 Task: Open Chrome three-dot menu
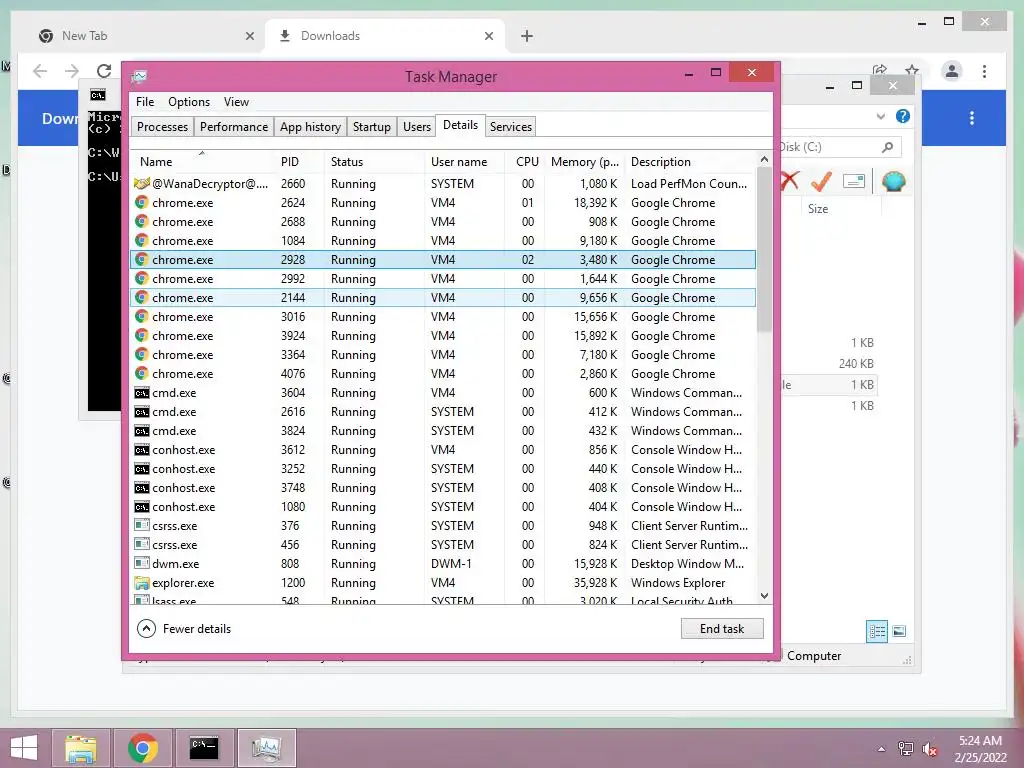point(984,71)
